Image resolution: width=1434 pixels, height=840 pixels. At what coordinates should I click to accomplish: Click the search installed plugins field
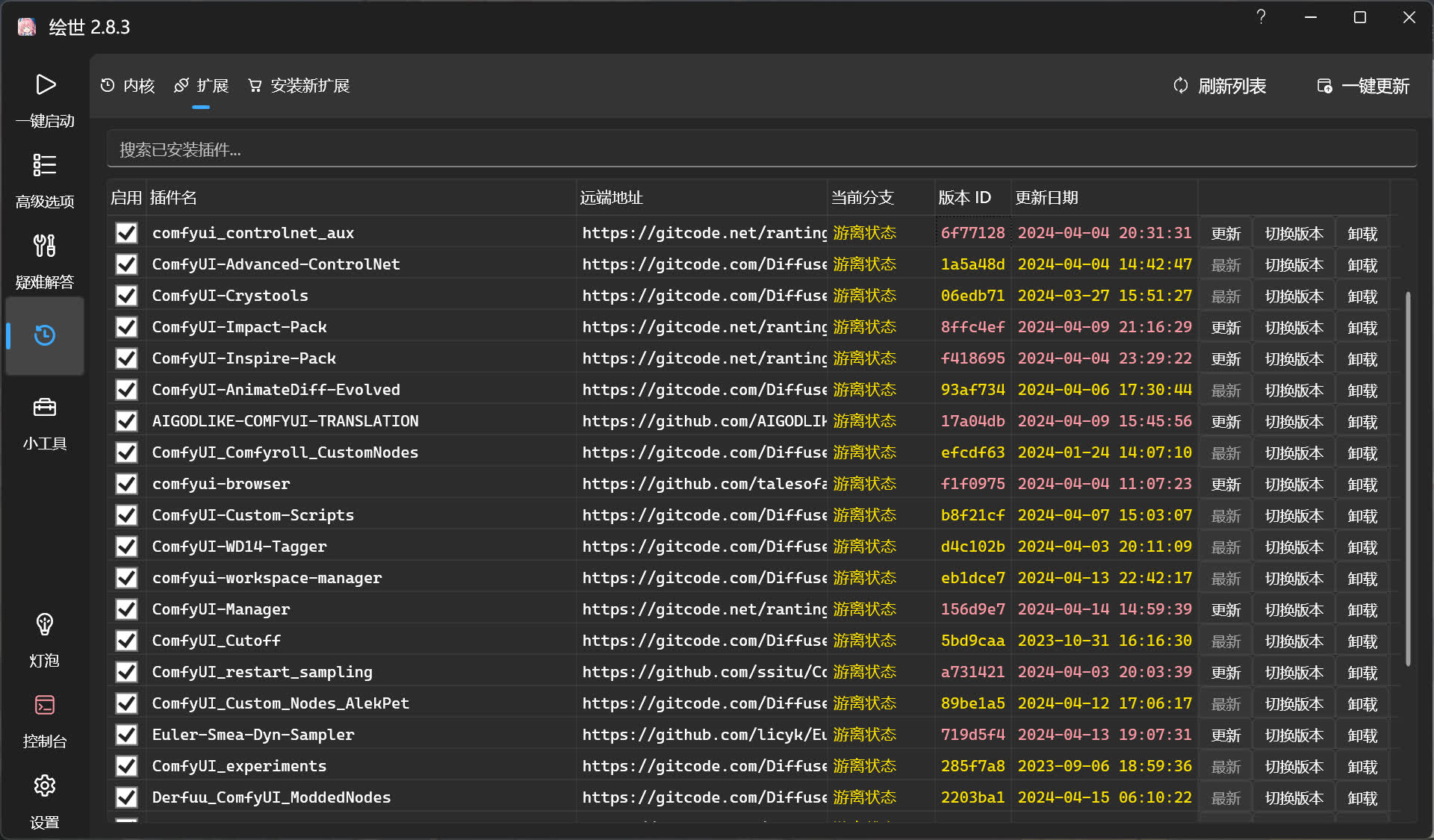pyautogui.click(x=762, y=149)
